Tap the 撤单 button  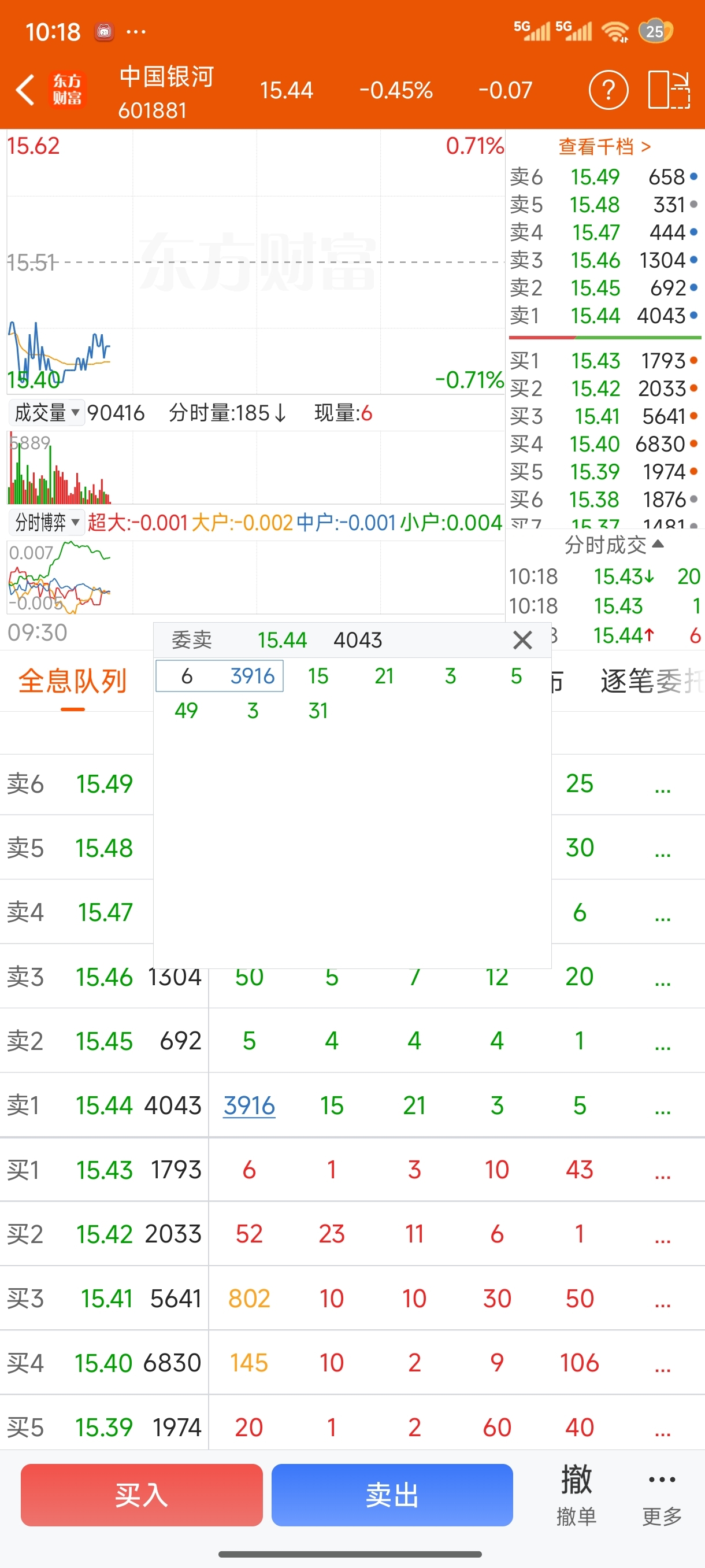576,1495
